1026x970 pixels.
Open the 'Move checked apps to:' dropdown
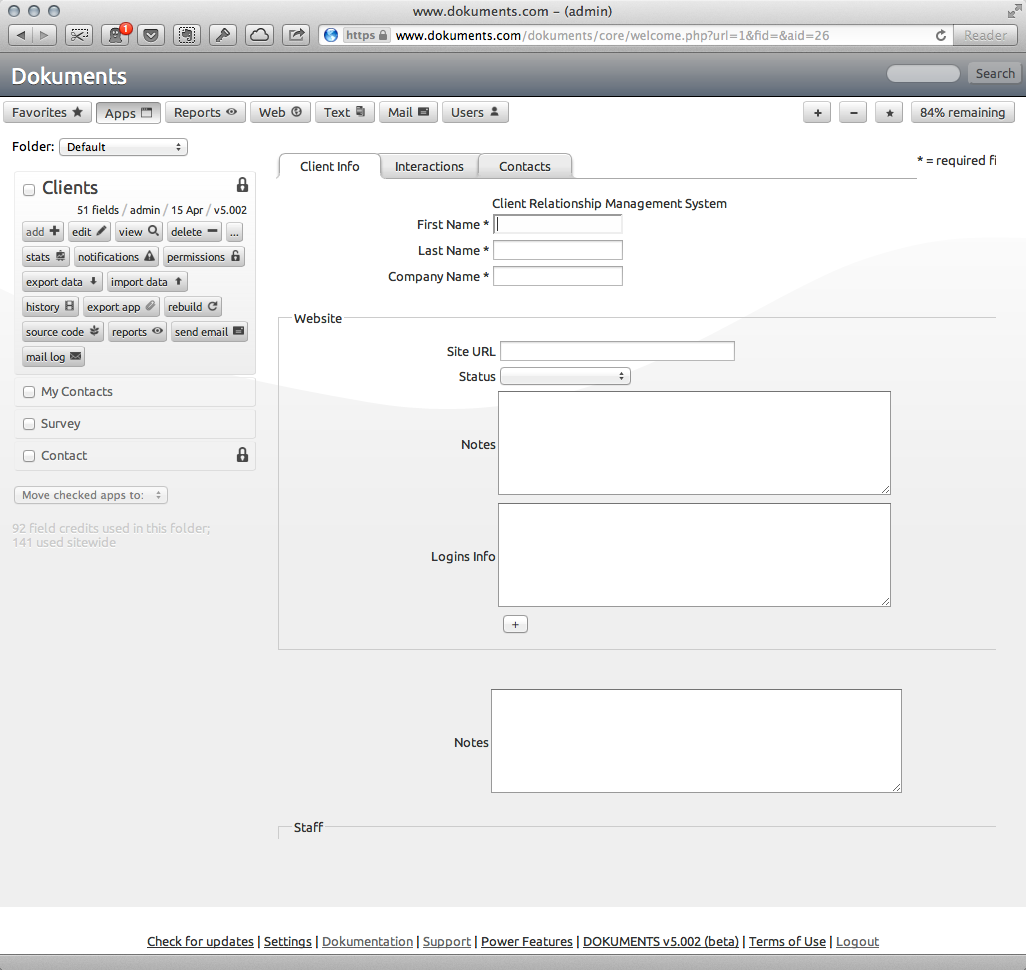[x=91, y=495]
